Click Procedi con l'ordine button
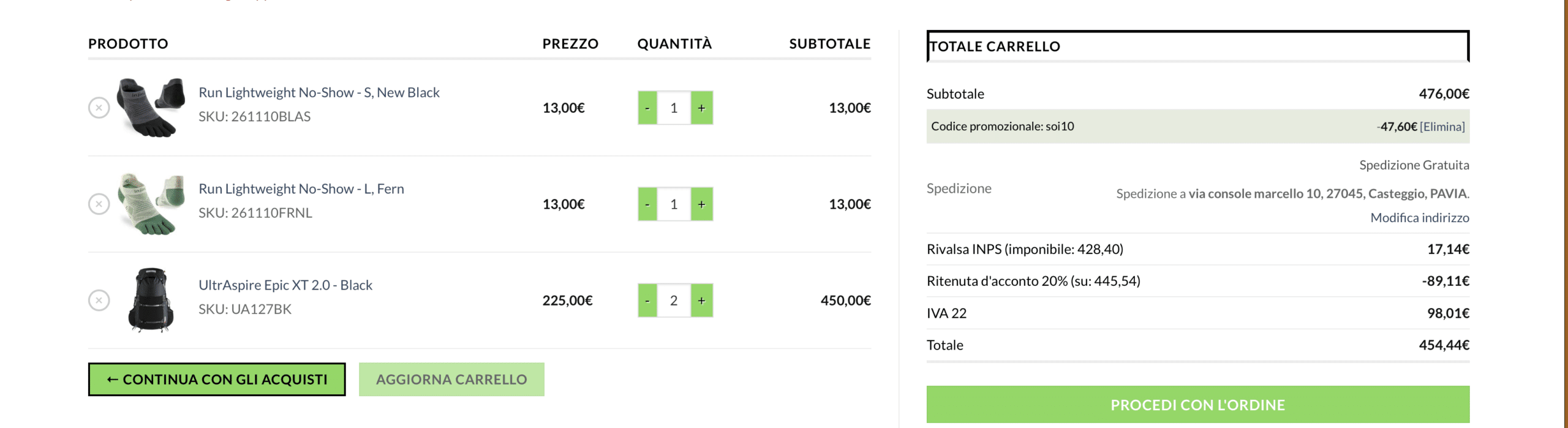The width and height of the screenshot is (1568, 428). pos(1197,404)
